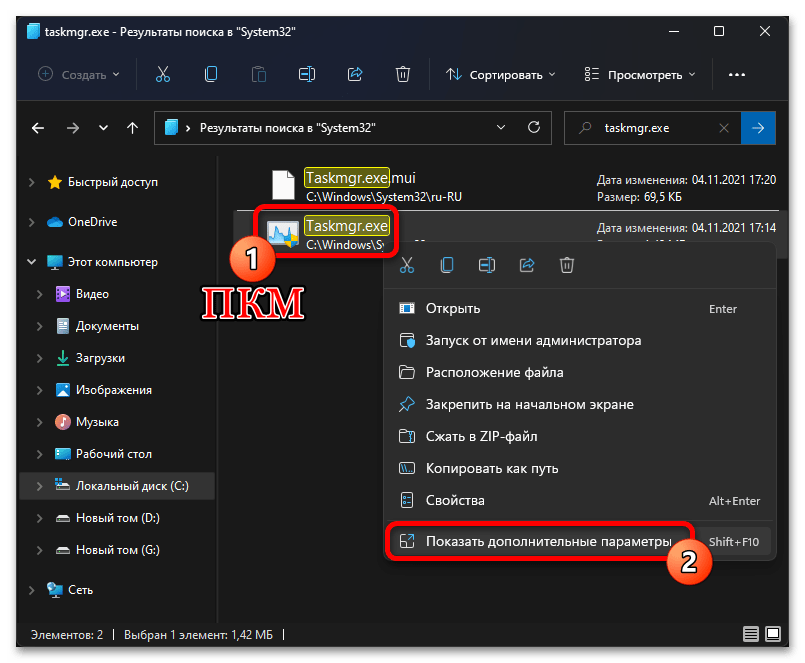This screenshot has width=805, height=663.
Task: Refresh the search results
Action: tap(534, 127)
